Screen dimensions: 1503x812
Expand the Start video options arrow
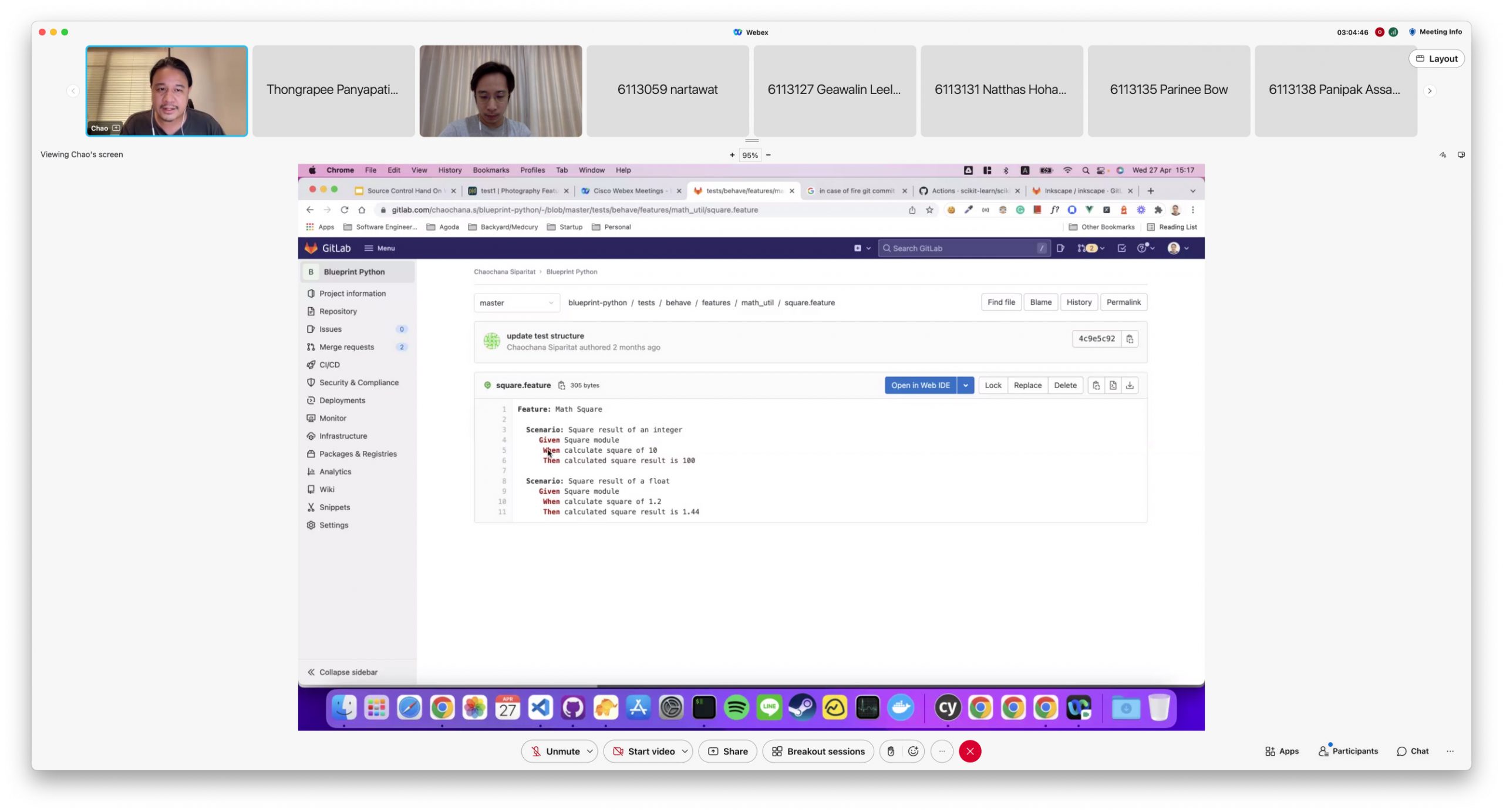click(685, 751)
